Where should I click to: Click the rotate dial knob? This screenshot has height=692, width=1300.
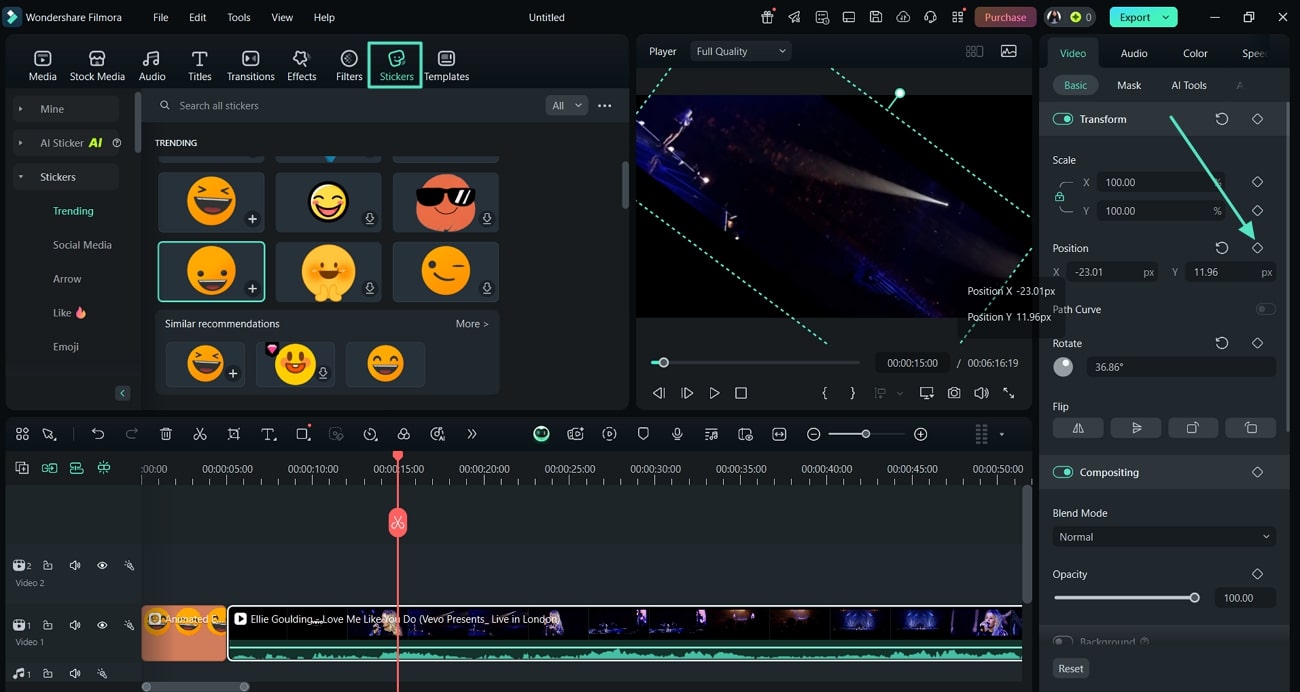click(1063, 367)
